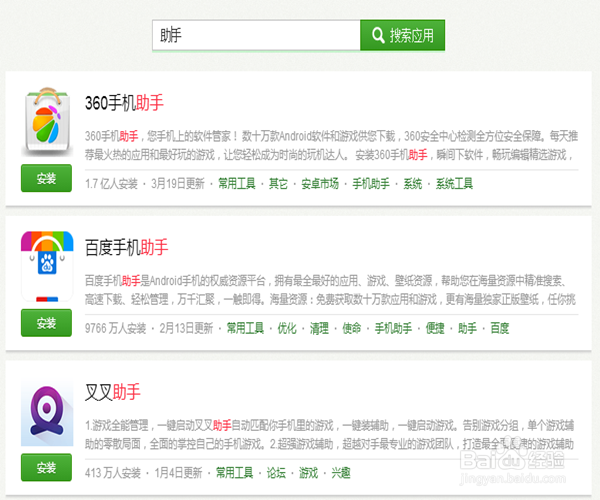600x500 pixels.
Task: Click the 3月19日更新 update date text
Action: pyautogui.click(x=178, y=184)
